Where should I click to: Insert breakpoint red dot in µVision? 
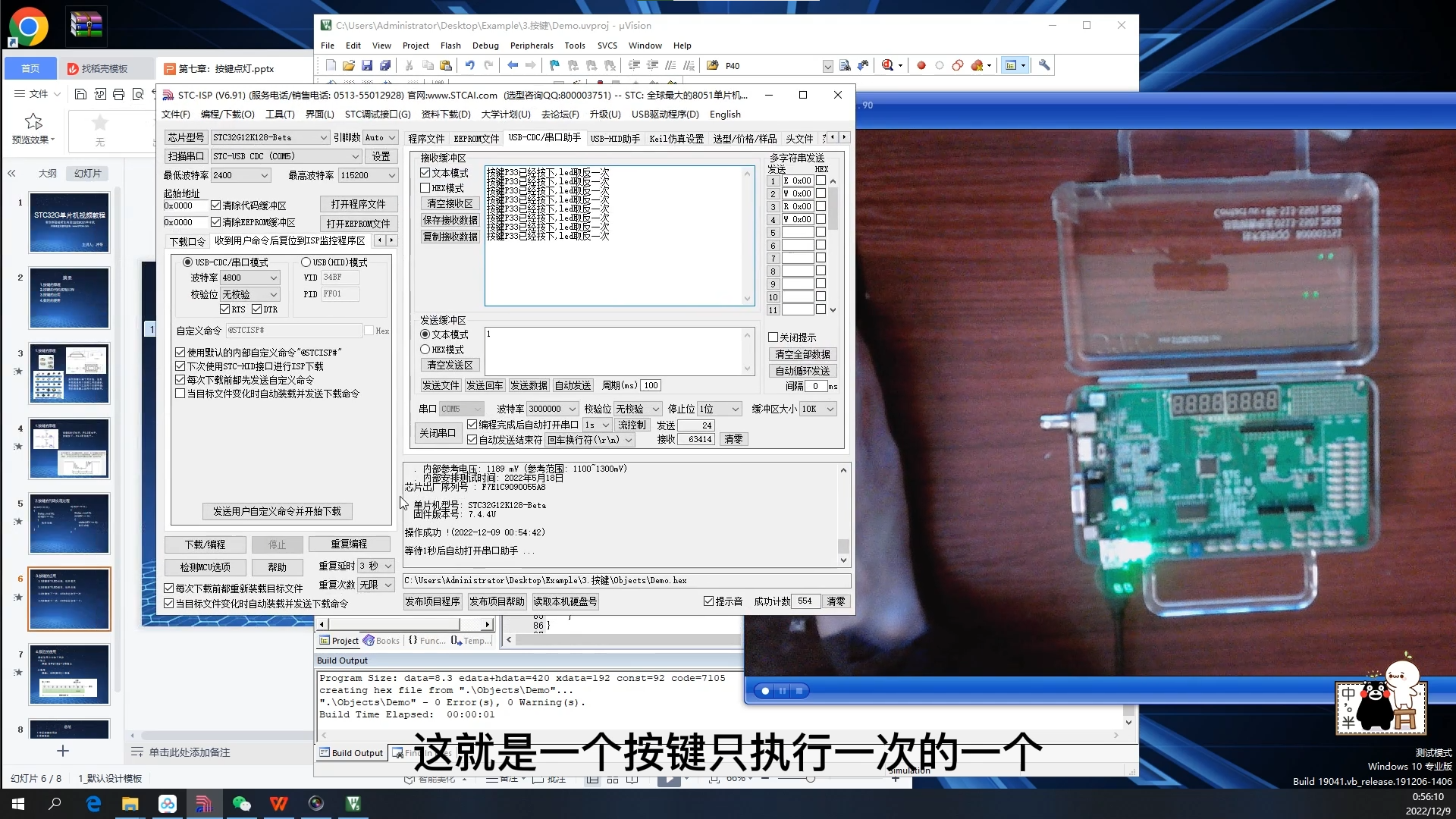921,66
